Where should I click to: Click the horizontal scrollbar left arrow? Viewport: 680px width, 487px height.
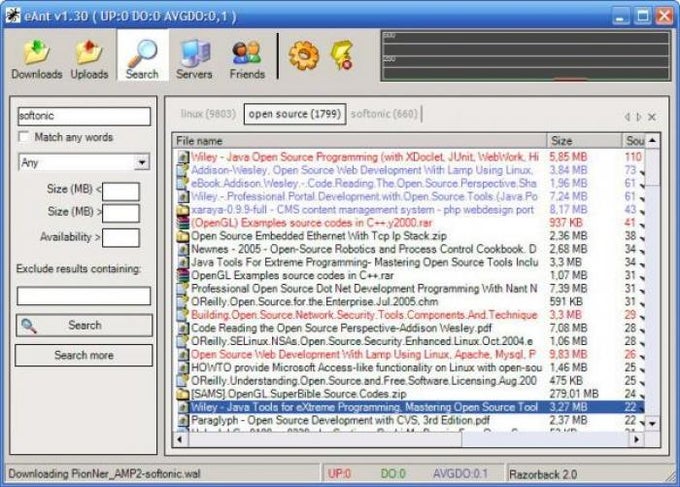coord(180,439)
